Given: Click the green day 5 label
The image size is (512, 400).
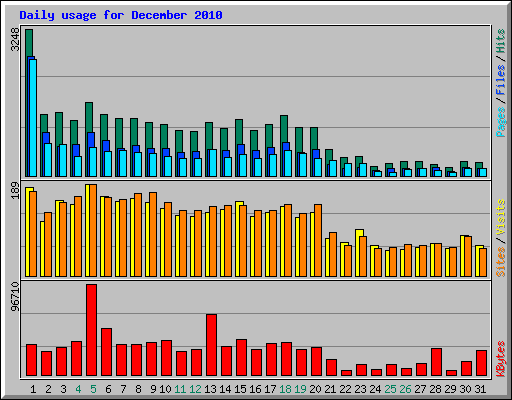Looking at the screenshot, I should tap(93, 389).
